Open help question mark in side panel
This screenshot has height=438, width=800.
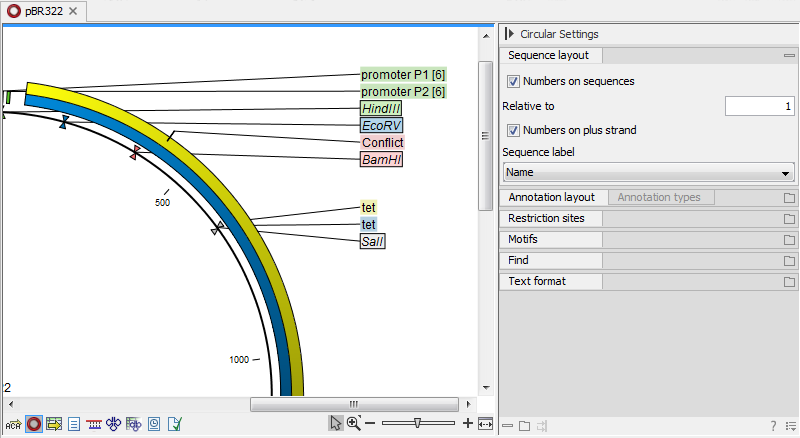coord(773,426)
